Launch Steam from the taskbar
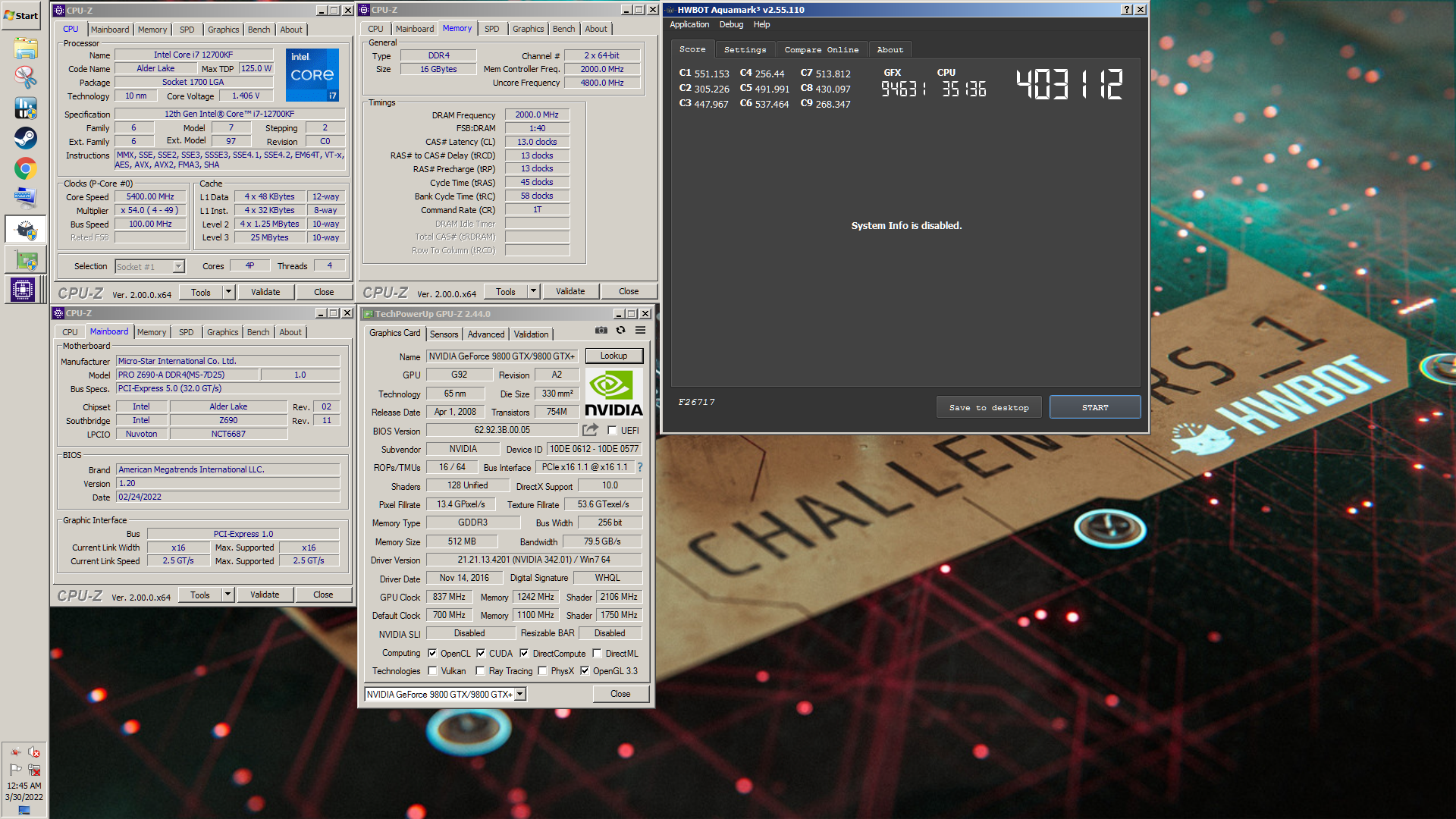1456x819 pixels. (25, 138)
